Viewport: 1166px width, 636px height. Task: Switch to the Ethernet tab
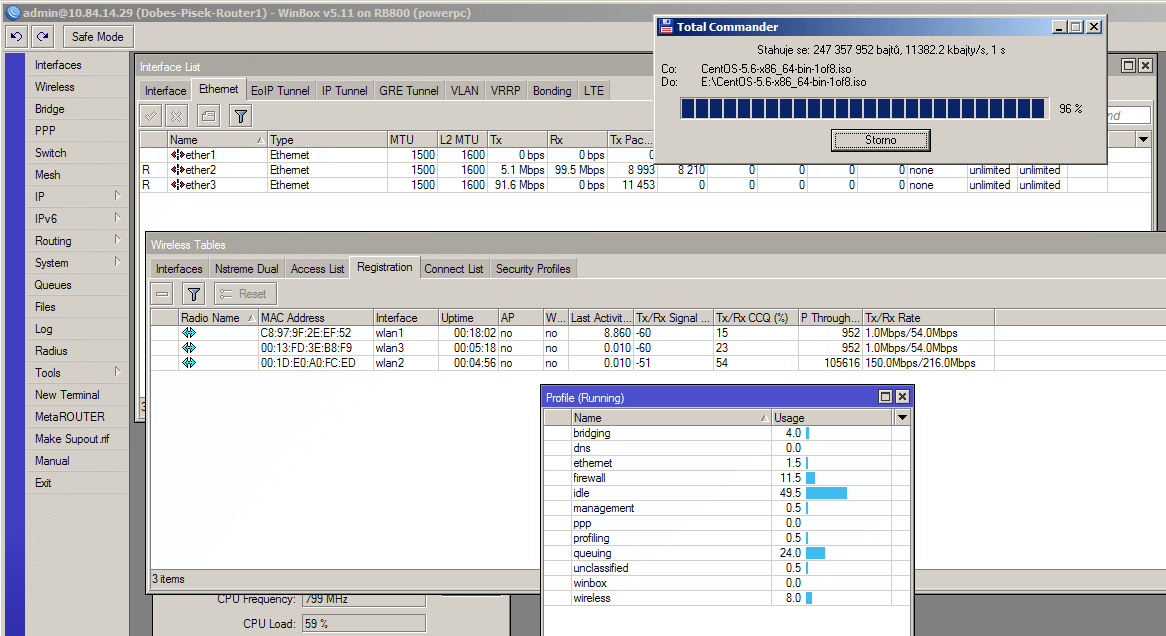218,89
